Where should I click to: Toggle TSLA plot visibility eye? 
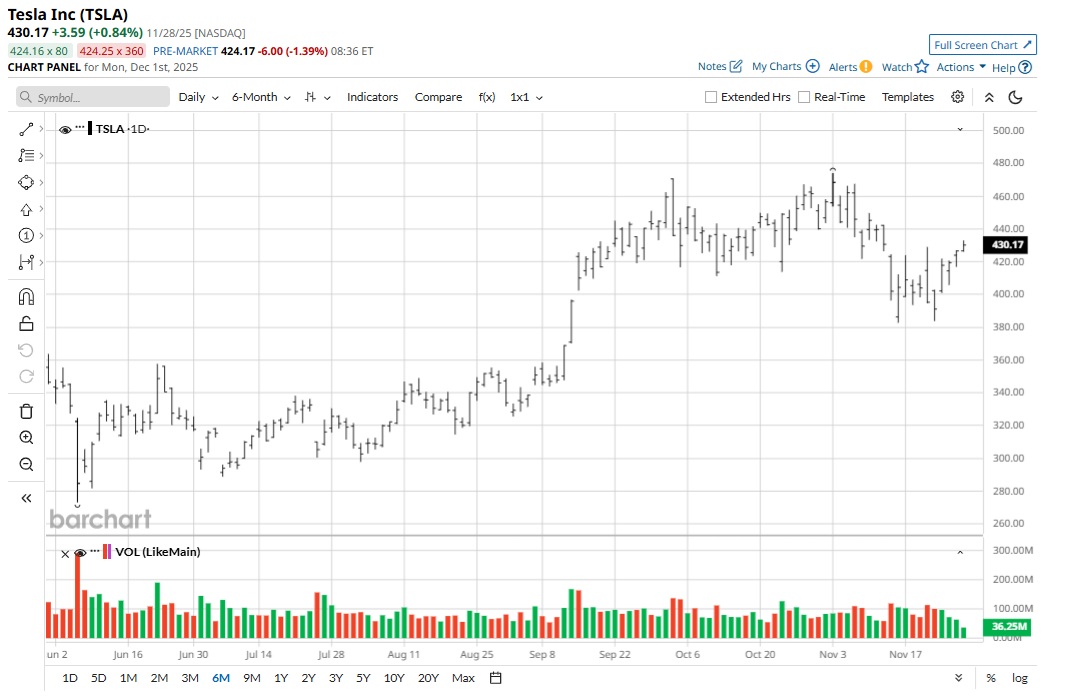(x=65, y=130)
